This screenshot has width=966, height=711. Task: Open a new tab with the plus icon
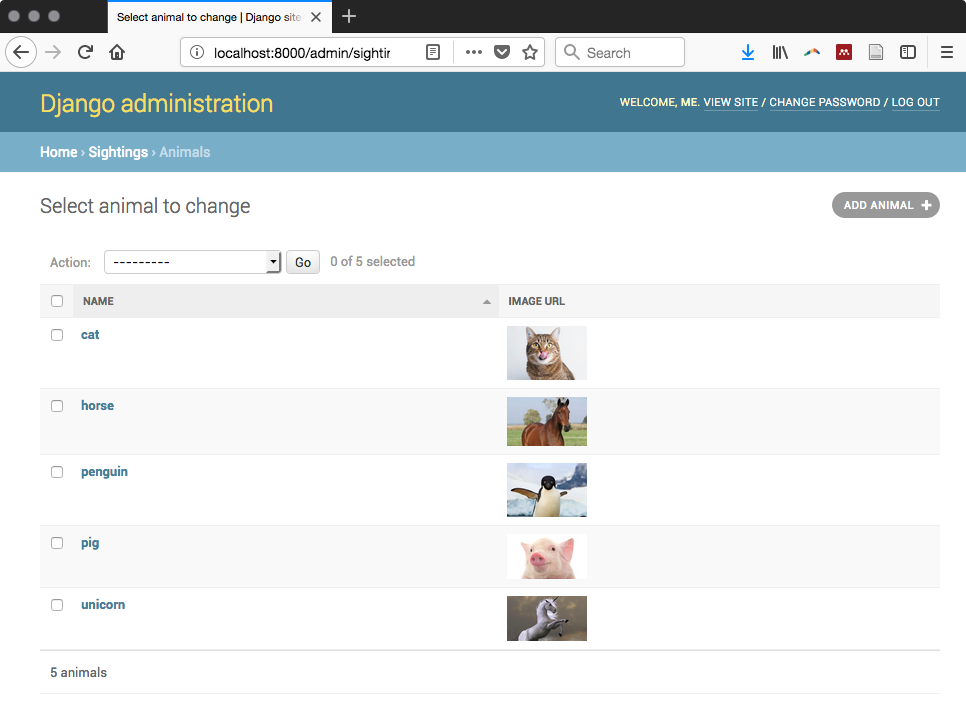click(349, 17)
